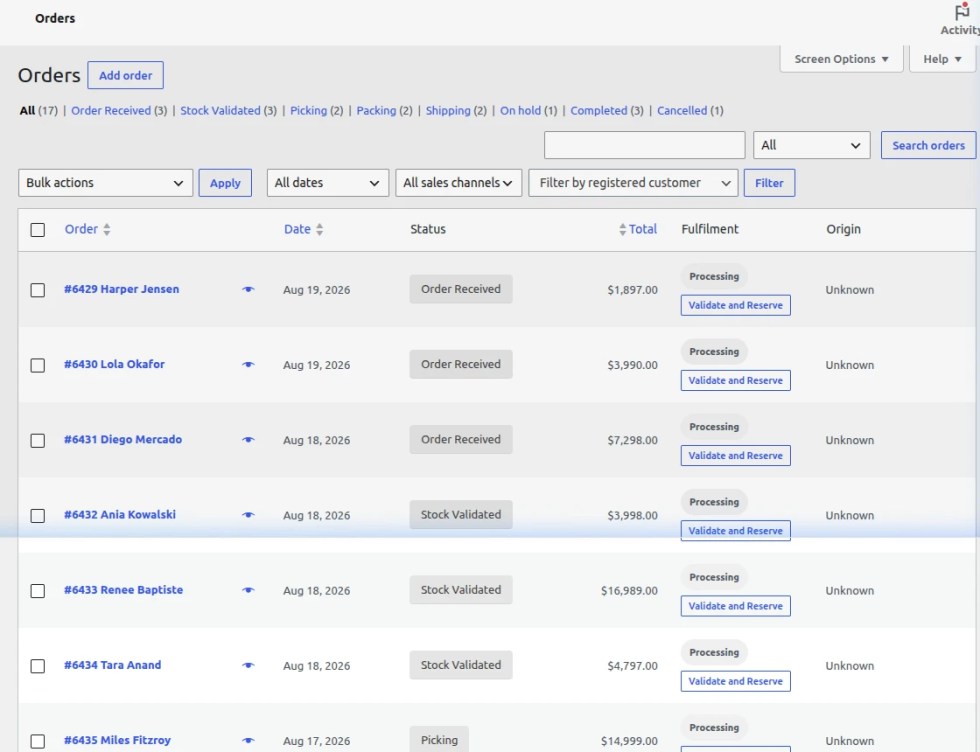Preview order #6435 Miles Fitzroy eye icon
This screenshot has width=980, height=752.
248,740
